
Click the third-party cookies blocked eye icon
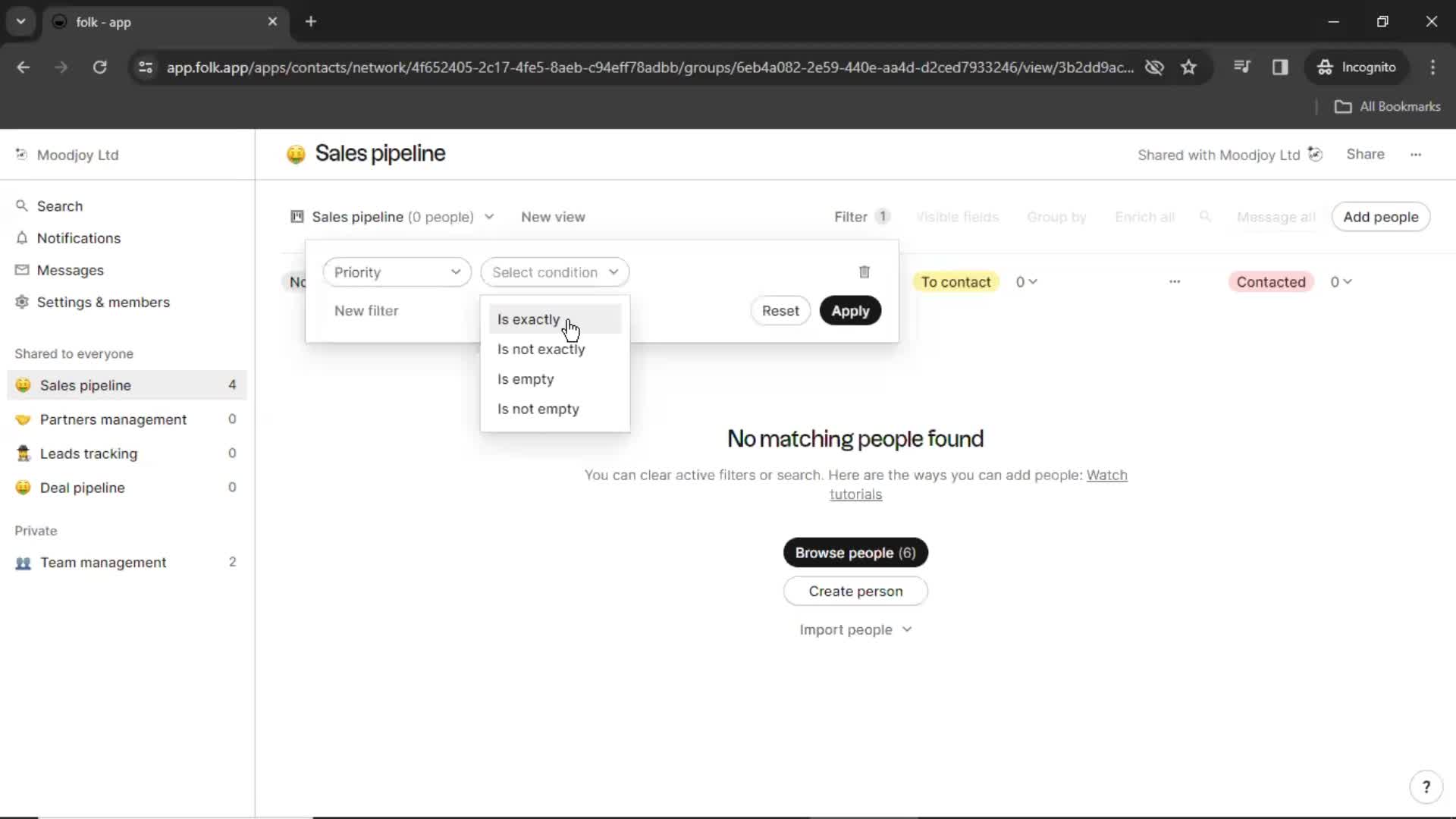click(x=1154, y=67)
